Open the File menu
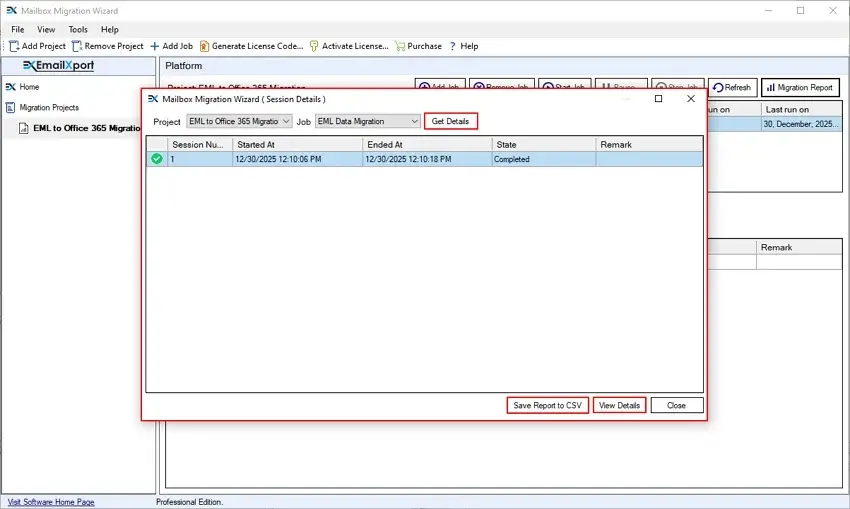The height and width of the screenshot is (509, 850). [x=18, y=29]
